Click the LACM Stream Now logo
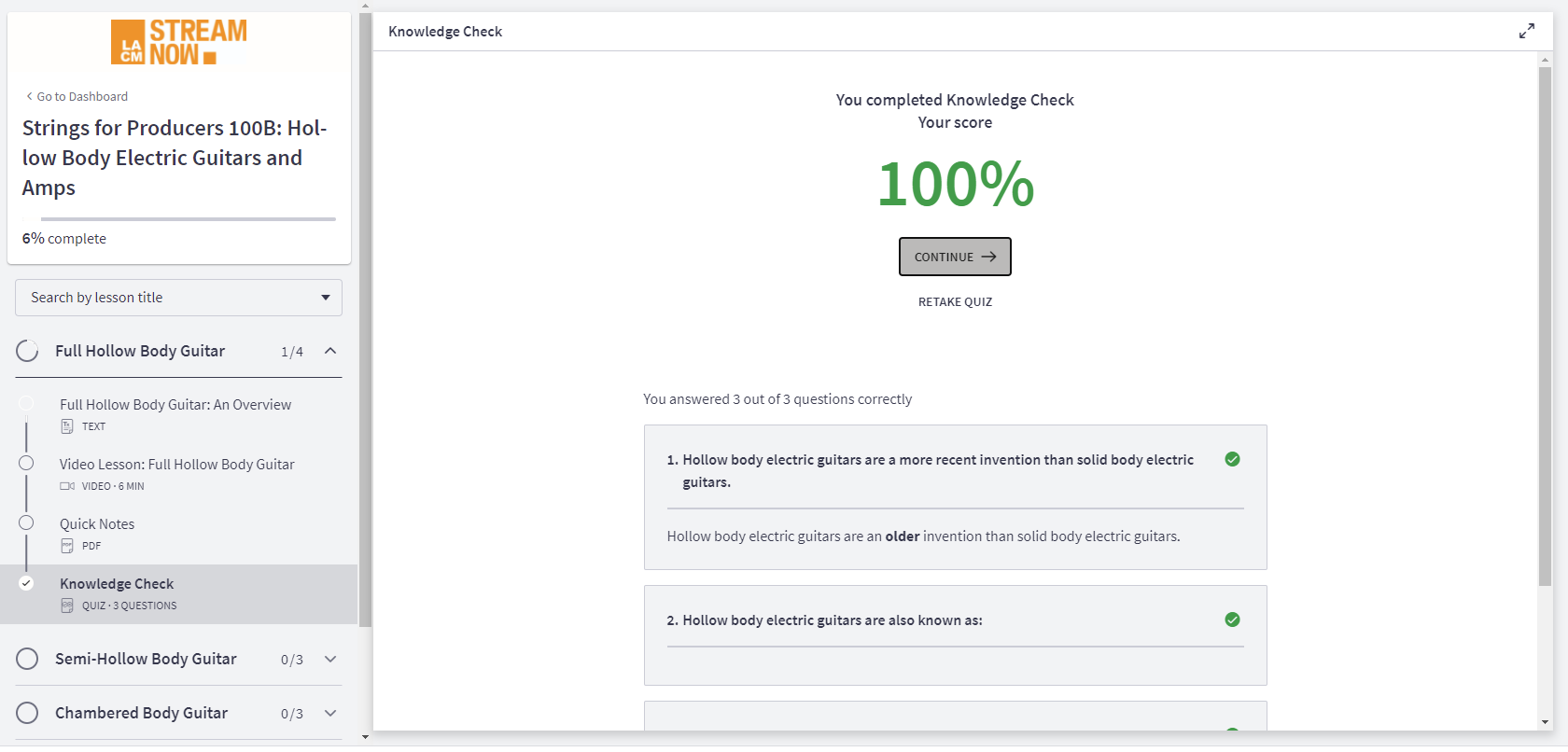This screenshot has height=752, width=1568. [179, 43]
